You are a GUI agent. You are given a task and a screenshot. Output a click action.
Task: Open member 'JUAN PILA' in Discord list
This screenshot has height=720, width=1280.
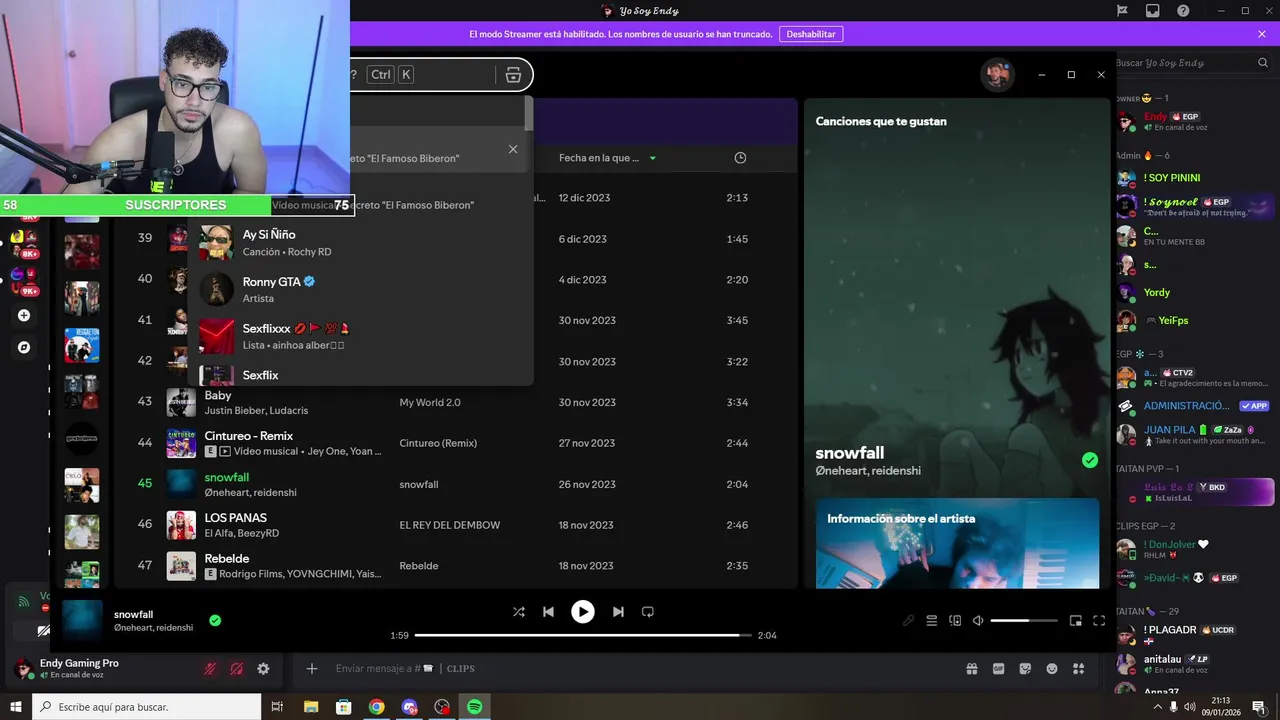(x=1195, y=434)
